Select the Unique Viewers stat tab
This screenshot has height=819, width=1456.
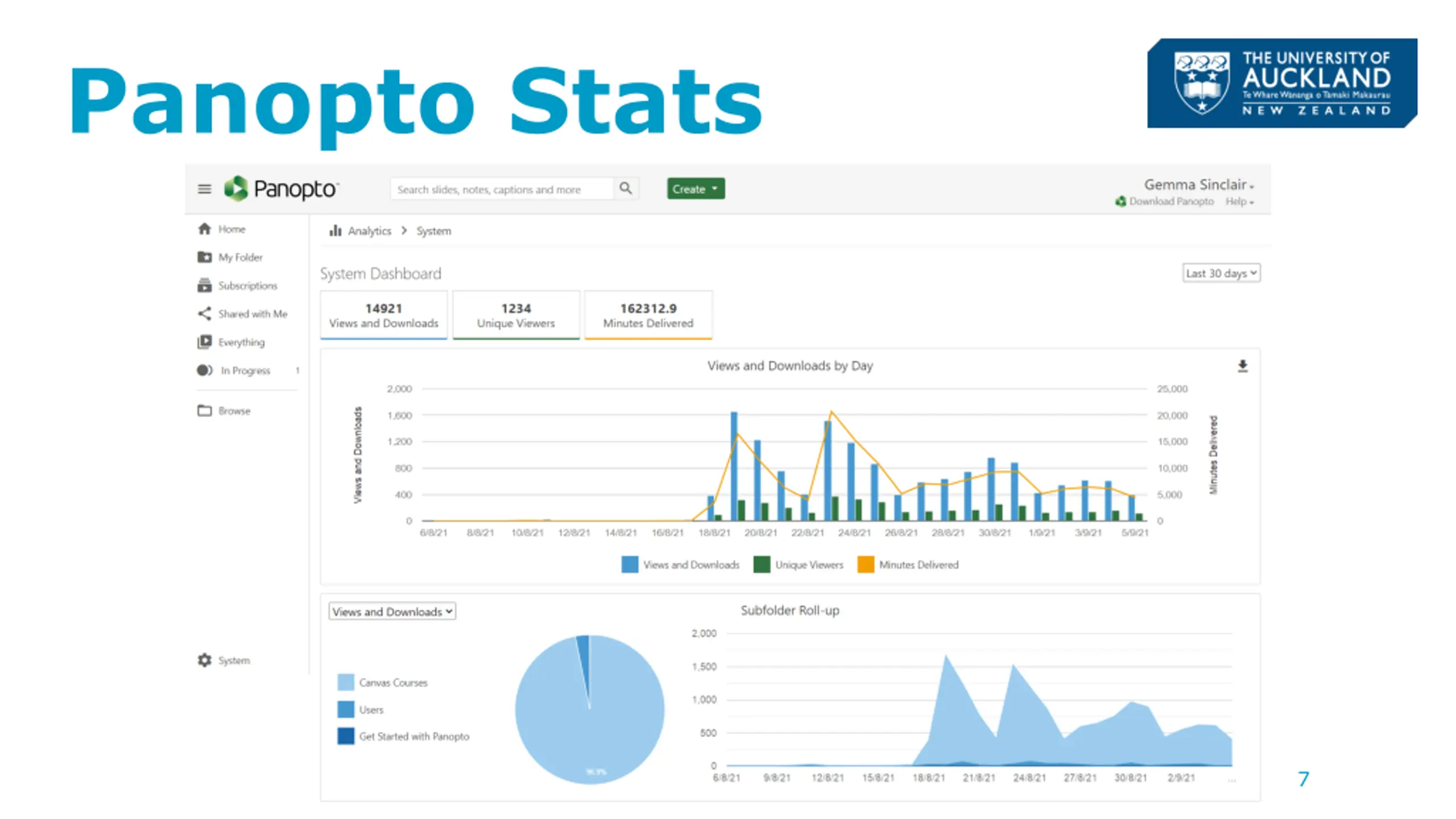point(516,315)
